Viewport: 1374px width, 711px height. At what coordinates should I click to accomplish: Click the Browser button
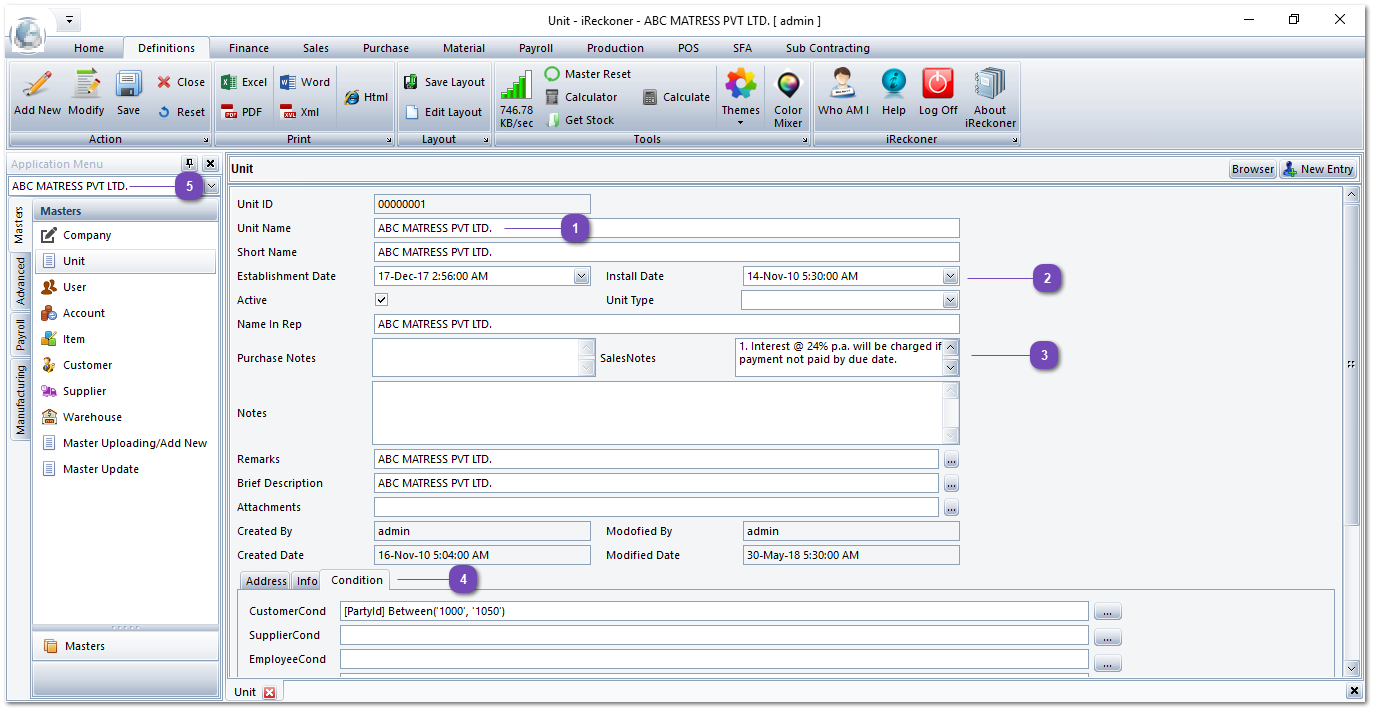tap(1252, 169)
